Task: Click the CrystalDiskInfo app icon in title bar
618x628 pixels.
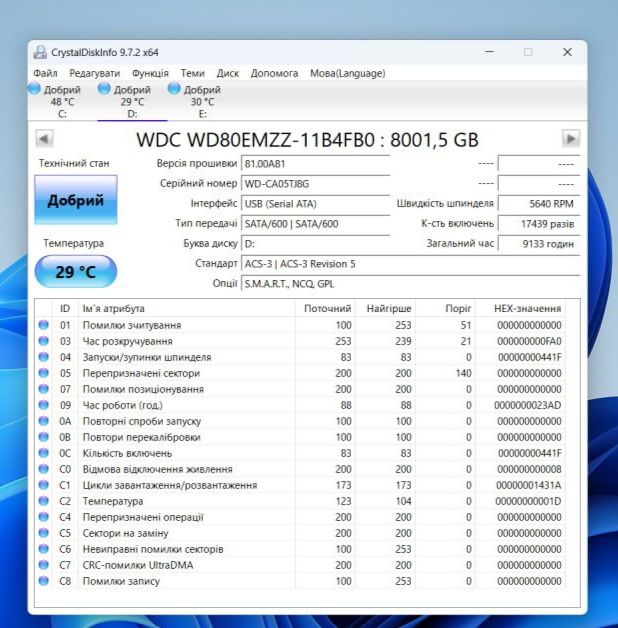Action: click(40, 52)
